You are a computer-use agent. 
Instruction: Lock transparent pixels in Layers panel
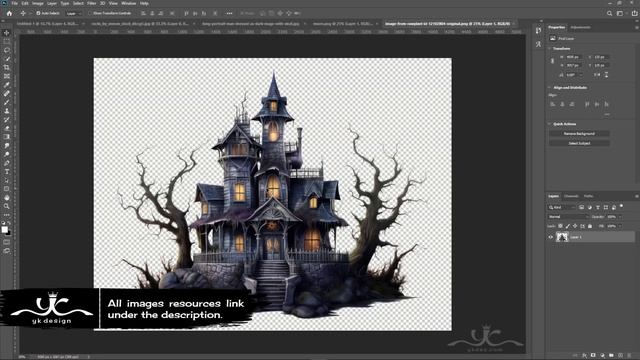560,226
